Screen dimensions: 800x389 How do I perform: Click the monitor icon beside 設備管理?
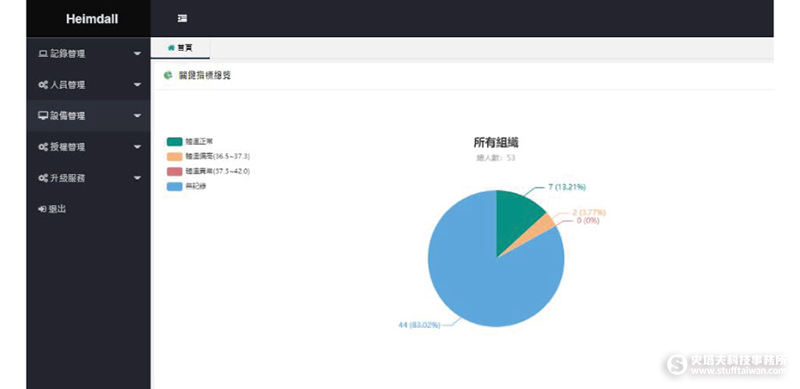43,116
